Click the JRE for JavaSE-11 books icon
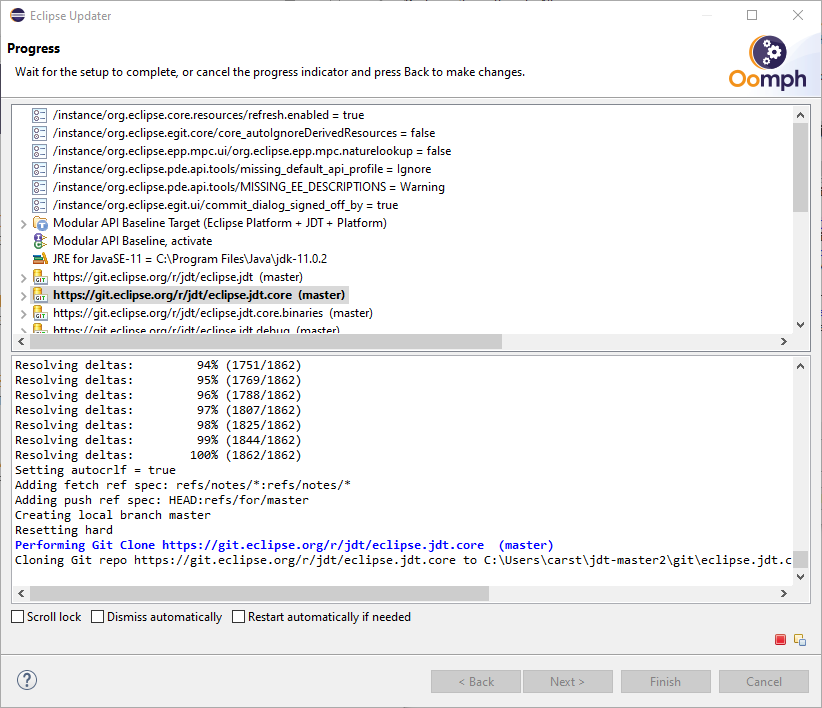 point(40,259)
